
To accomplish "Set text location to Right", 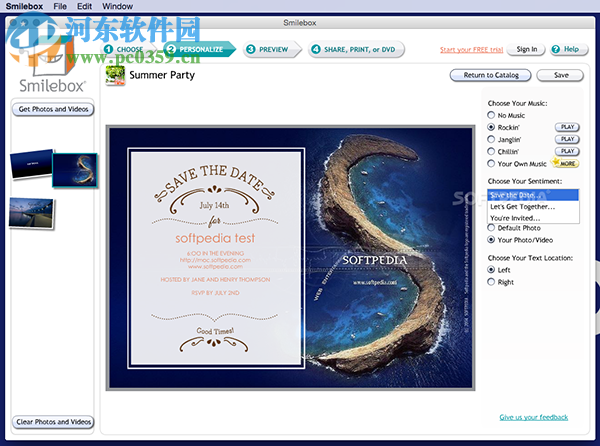I will (491, 282).
